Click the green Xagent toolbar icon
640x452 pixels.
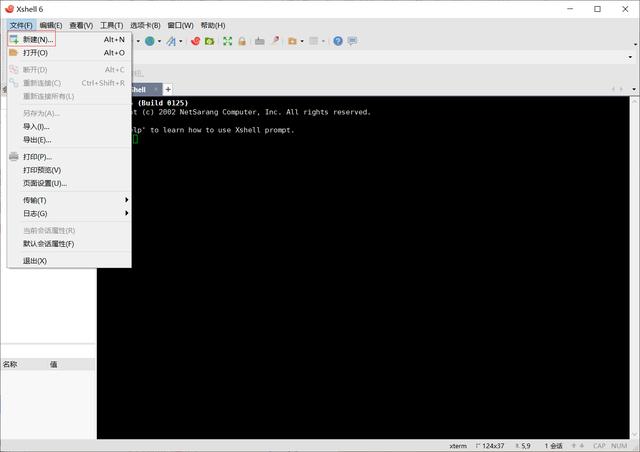point(209,41)
